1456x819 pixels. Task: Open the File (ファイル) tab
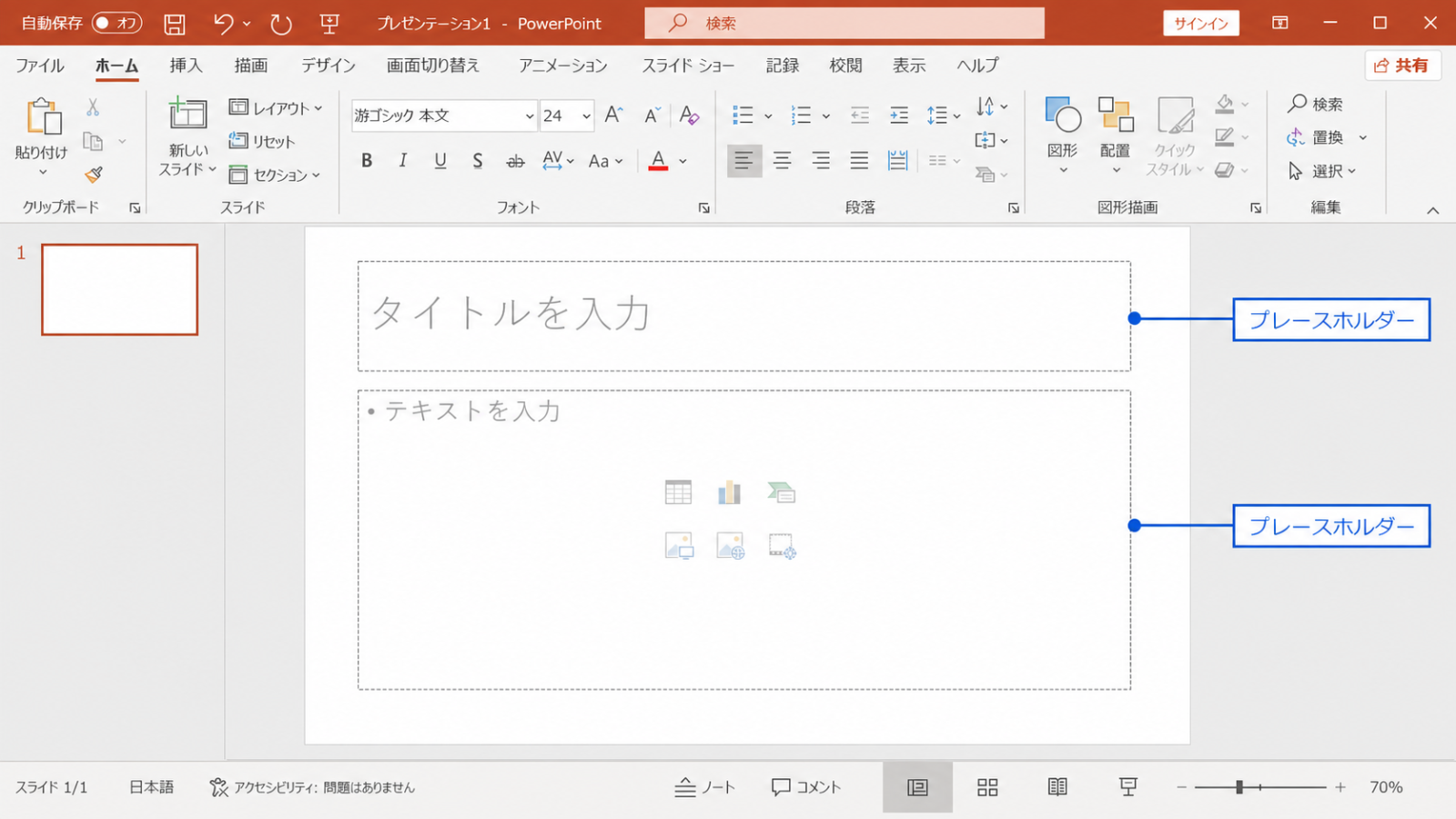tap(40, 66)
